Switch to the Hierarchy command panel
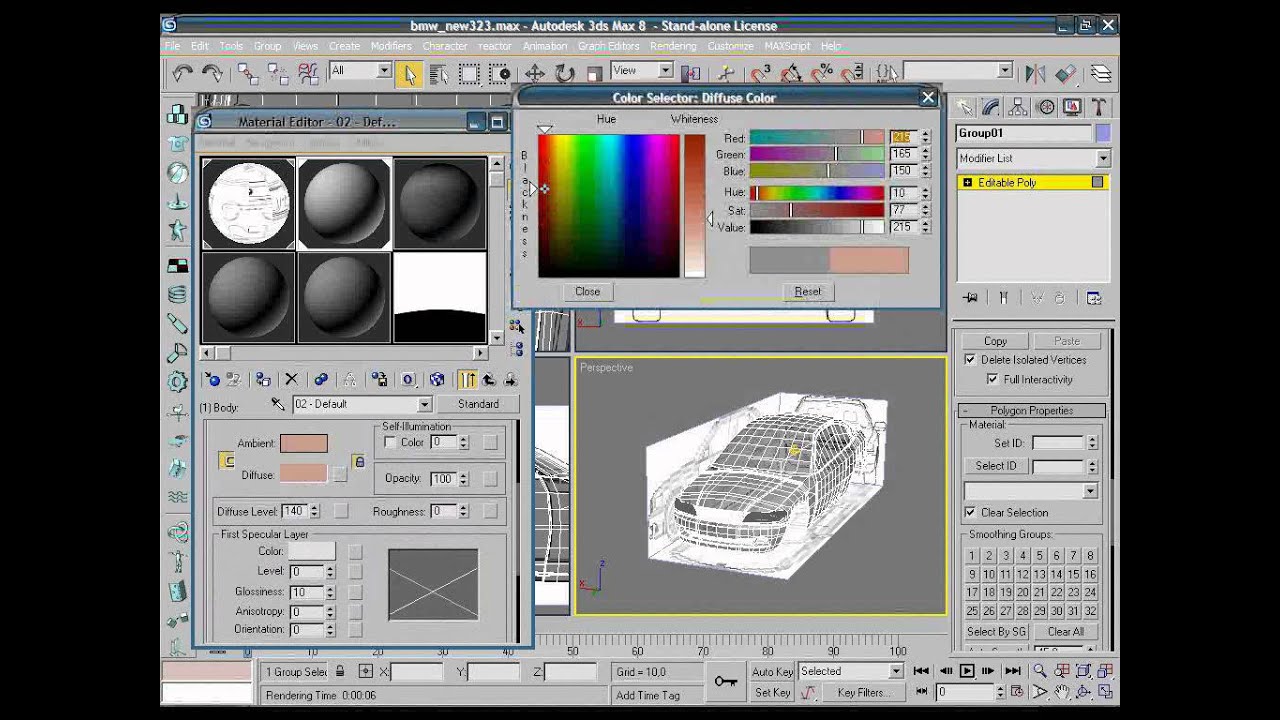Screen dimensions: 1280x720 tap(1019, 107)
